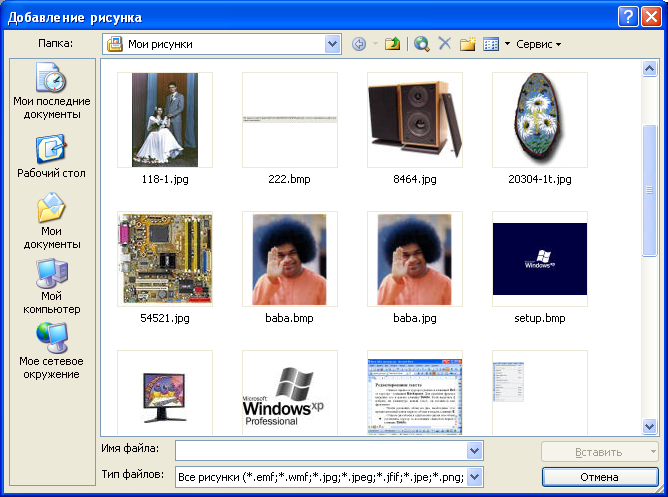Click the scrollbar down arrow in file list
668x497 pixels.
650,427
